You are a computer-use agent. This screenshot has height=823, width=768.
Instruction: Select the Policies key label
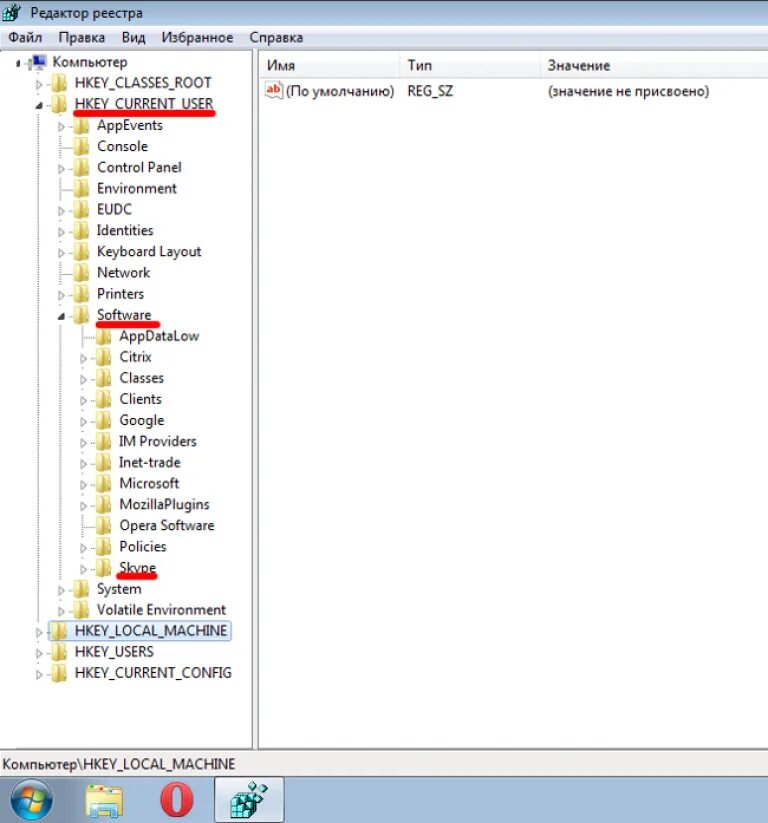143,546
